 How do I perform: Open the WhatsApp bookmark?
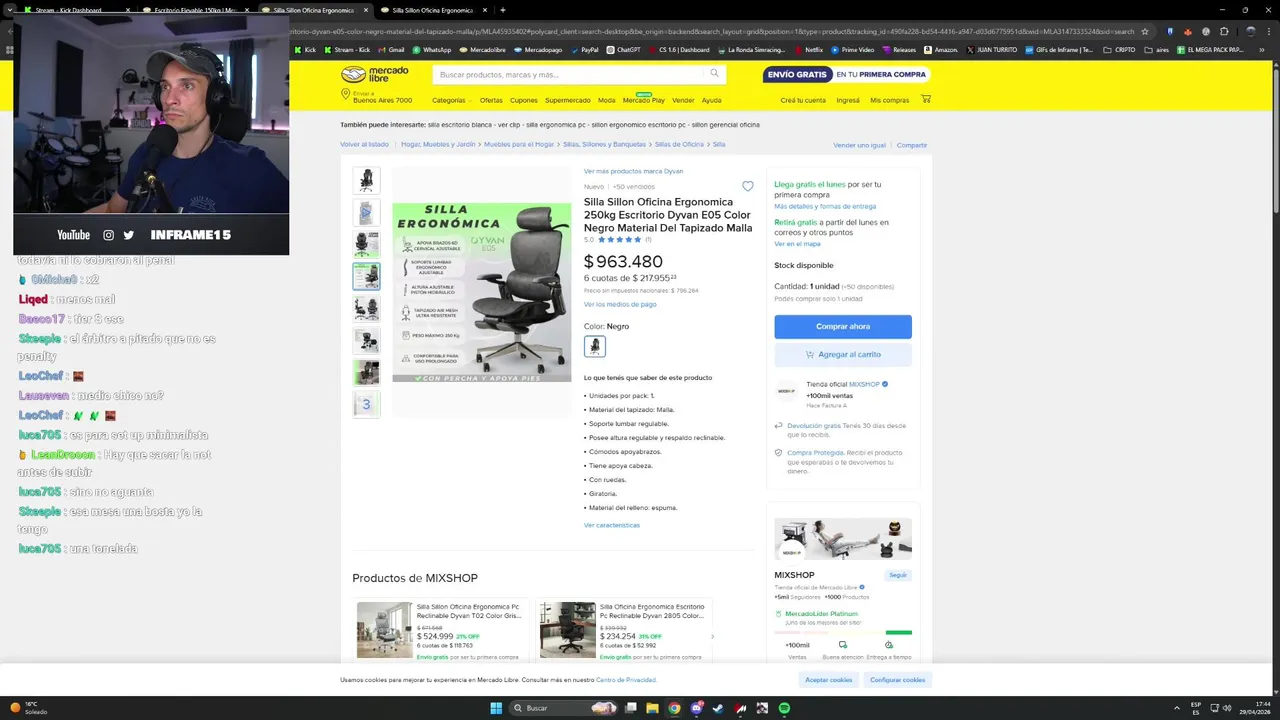pyautogui.click(x=432, y=49)
